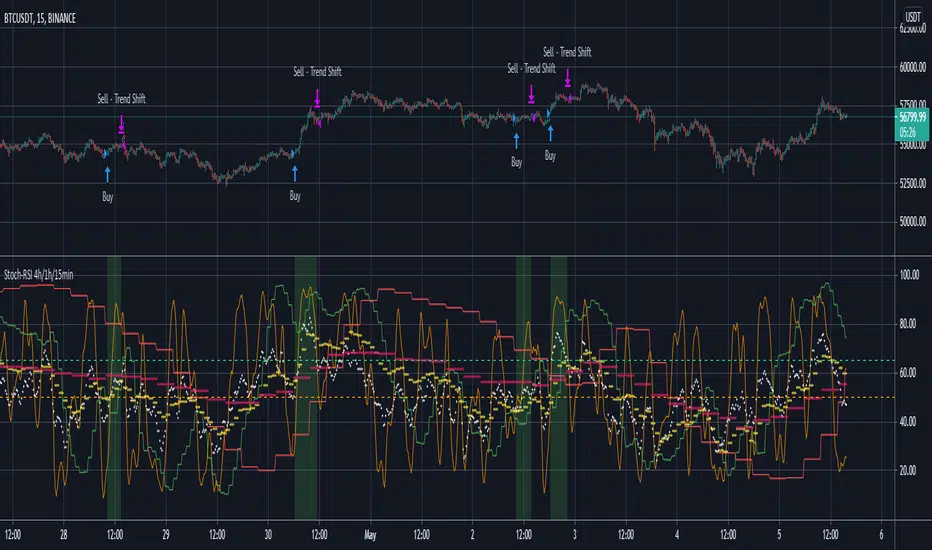The width and height of the screenshot is (932, 550).
Task: Open the USDT currency selector on price axis
Action: point(912,17)
